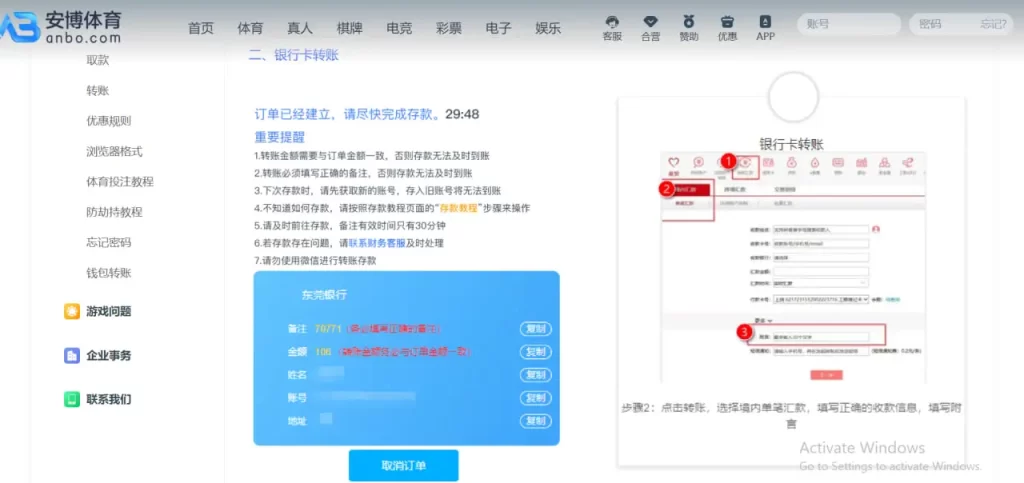Select 电竞 in the top navigation

399,28
